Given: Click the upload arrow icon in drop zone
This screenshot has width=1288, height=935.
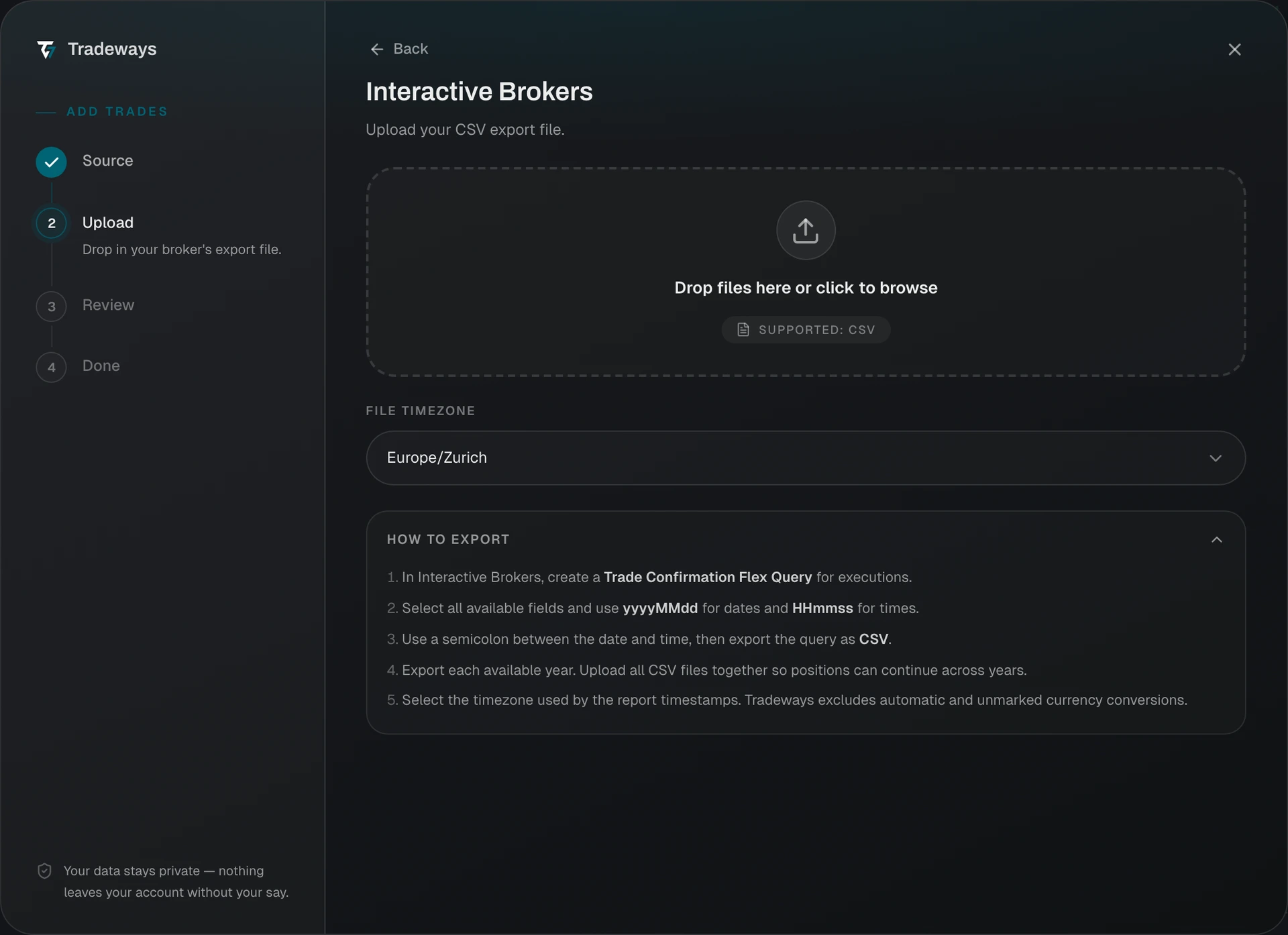Looking at the screenshot, I should pyautogui.click(x=806, y=230).
